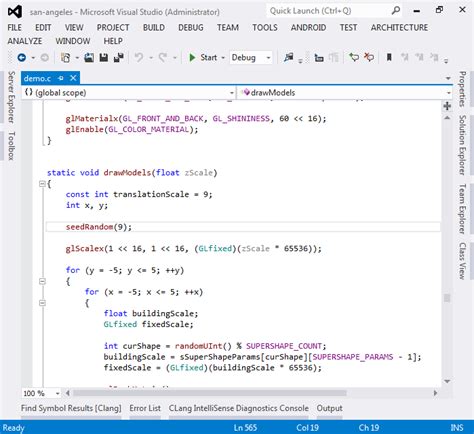Open the Debug configuration combo box
This screenshot has height=434, width=474.
point(251,58)
